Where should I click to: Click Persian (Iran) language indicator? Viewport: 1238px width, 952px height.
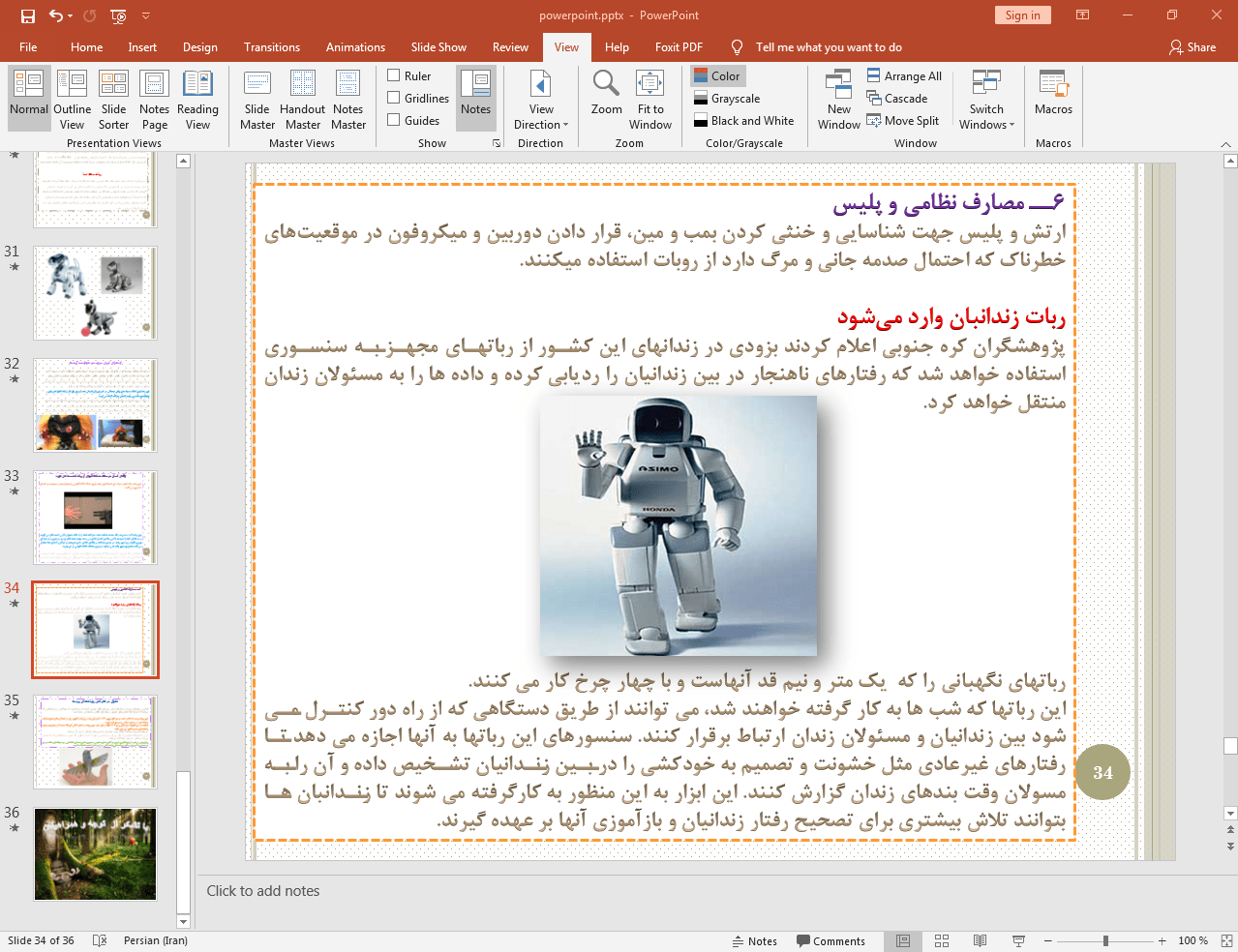coord(156,941)
